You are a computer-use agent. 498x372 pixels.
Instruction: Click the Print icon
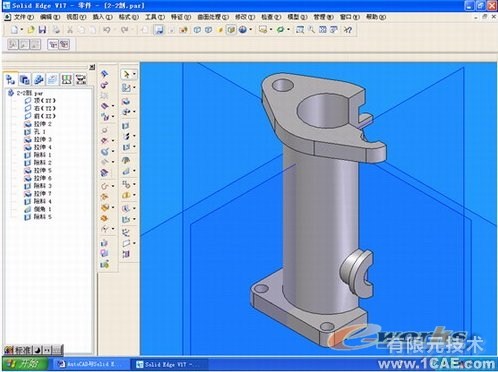[x=56, y=30]
